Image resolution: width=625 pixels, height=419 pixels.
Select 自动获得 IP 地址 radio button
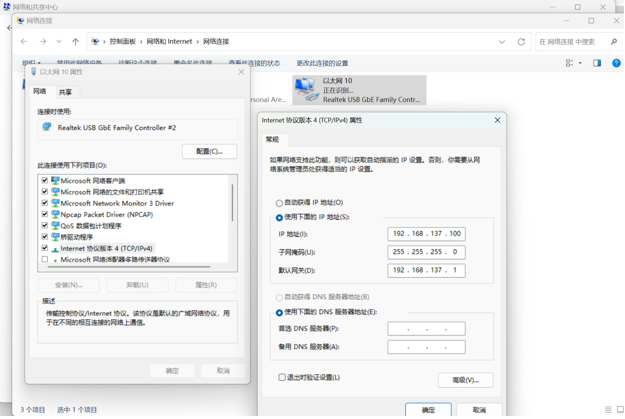(279, 203)
